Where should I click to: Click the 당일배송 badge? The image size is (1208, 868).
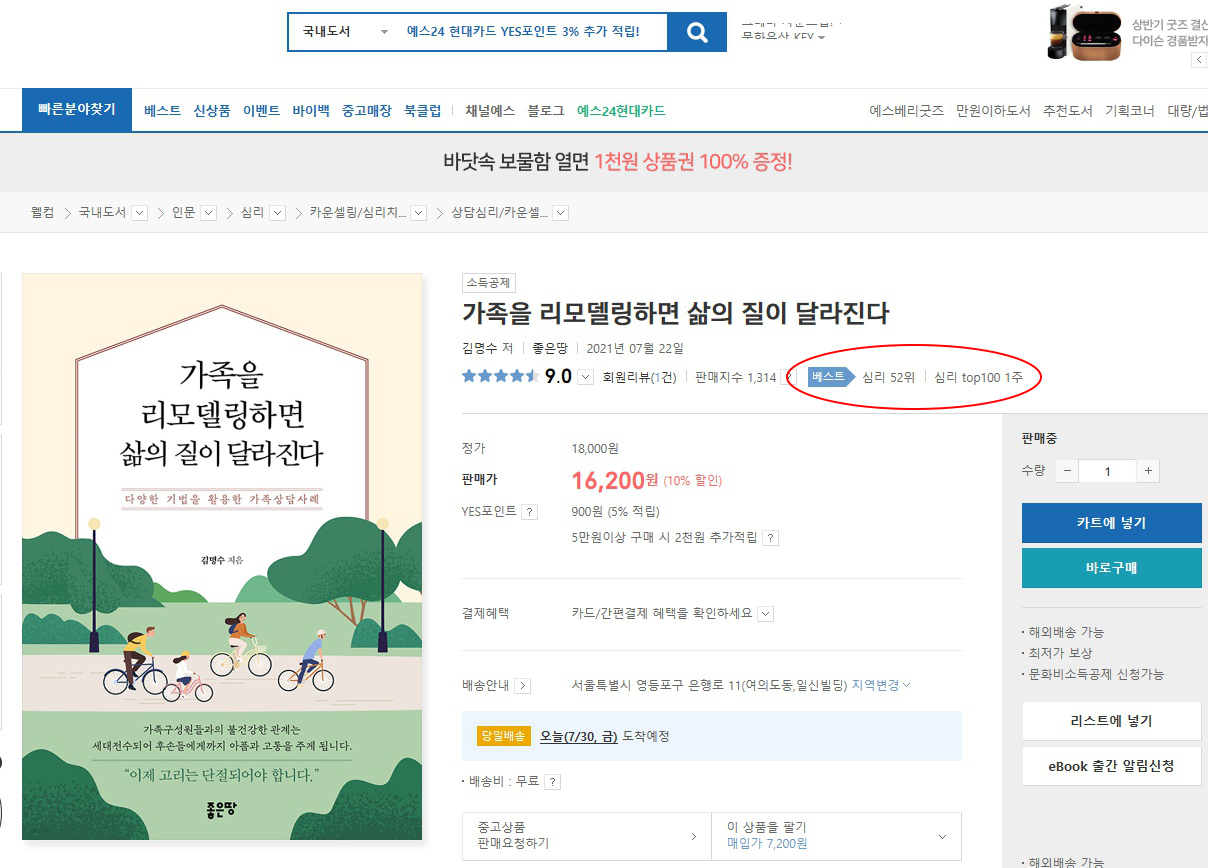503,736
